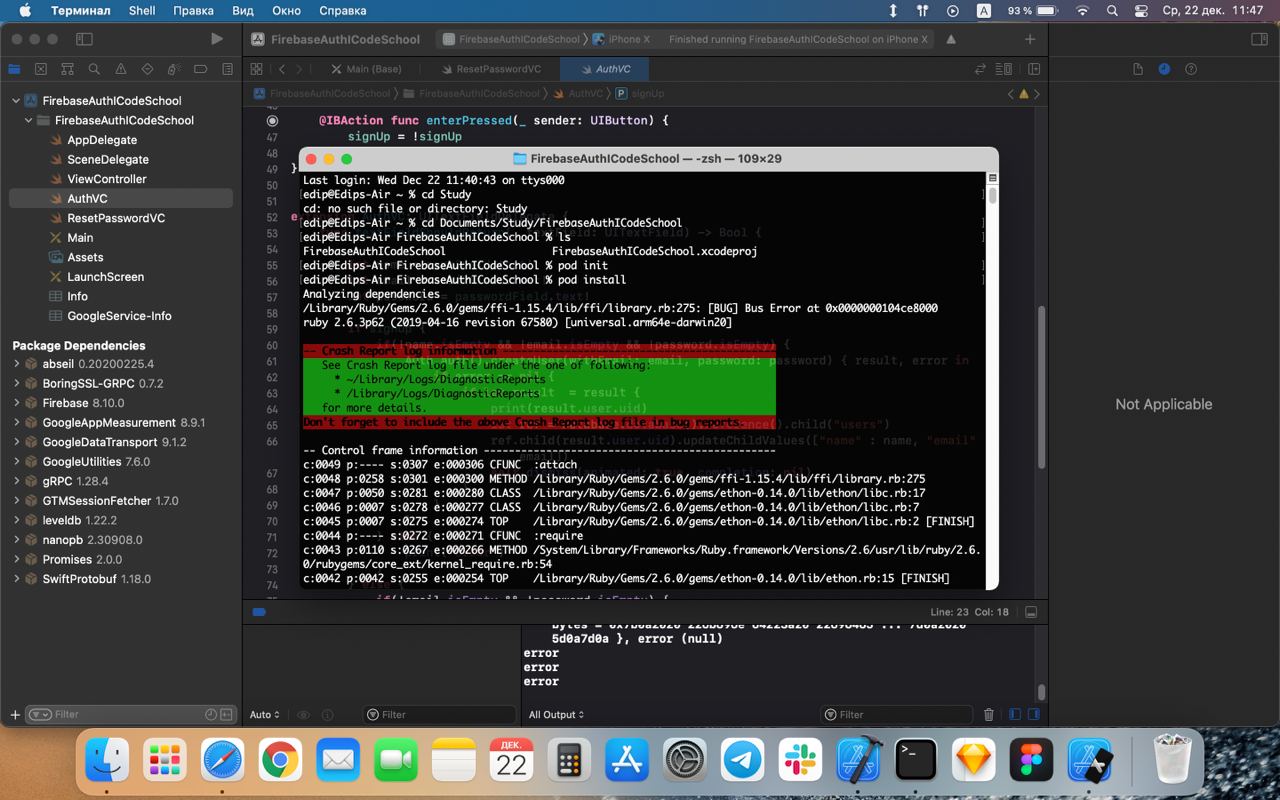Select the AuthVC editor tab
Image resolution: width=1280 pixels, height=800 pixels.
[604, 69]
